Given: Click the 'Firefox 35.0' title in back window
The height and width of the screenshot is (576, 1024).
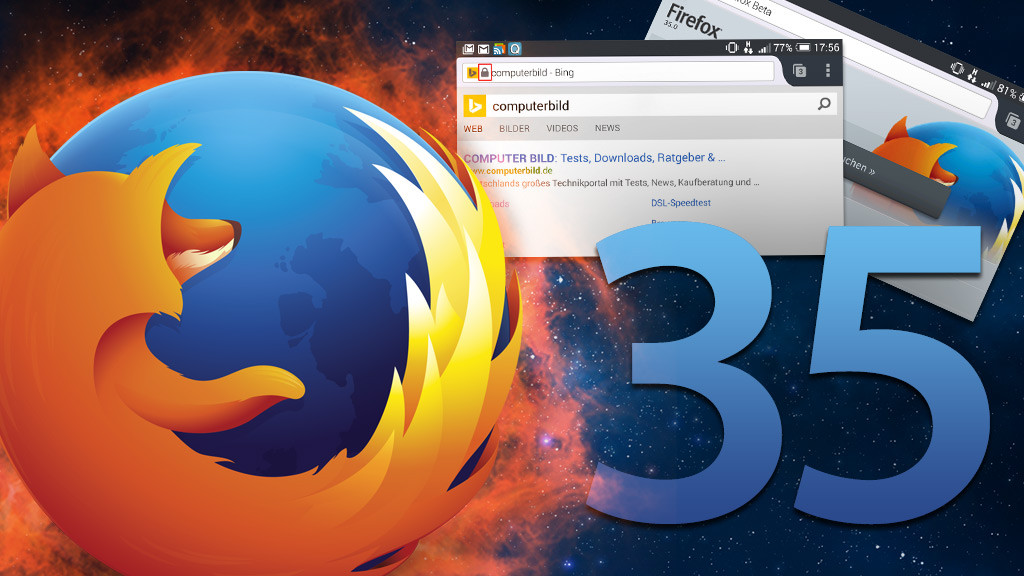Looking at the screenshot, I should click(691, 22).
